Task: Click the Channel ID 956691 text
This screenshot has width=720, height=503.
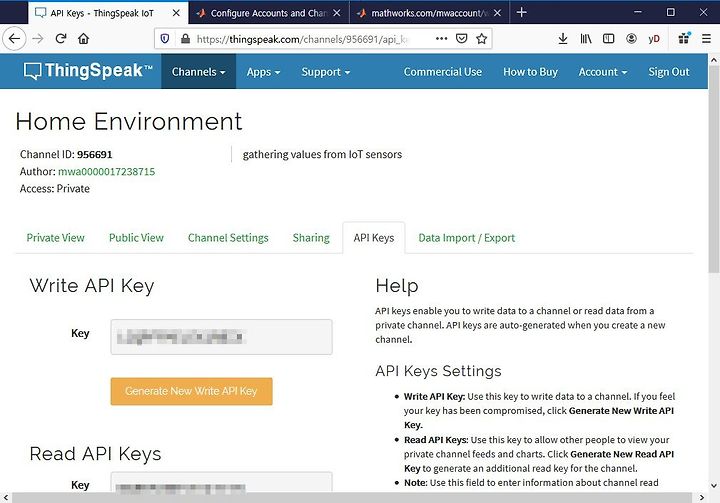Action: [x=66, y=154]
